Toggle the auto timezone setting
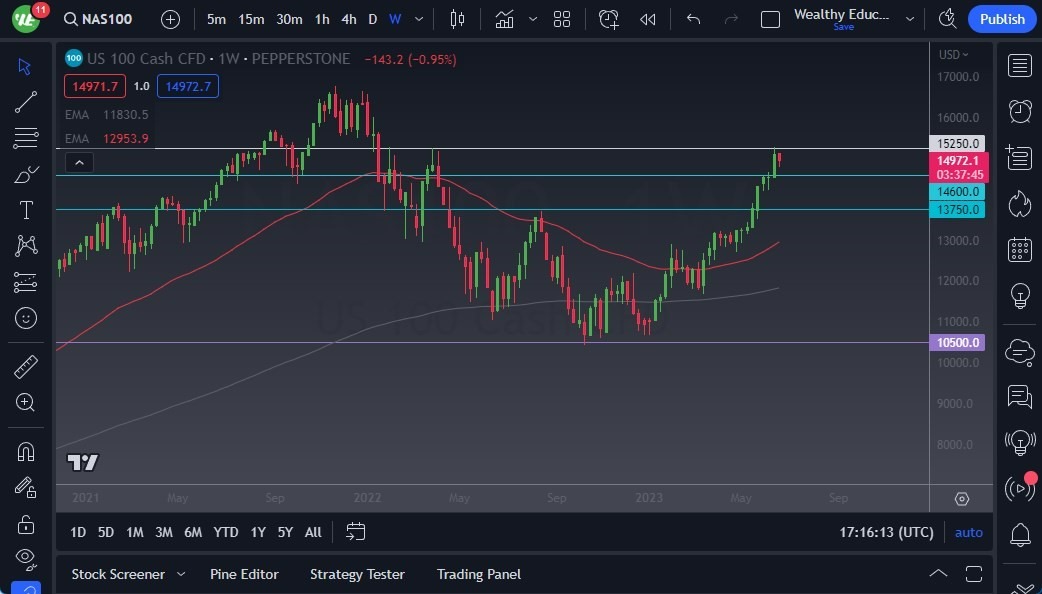 (967, 532)
